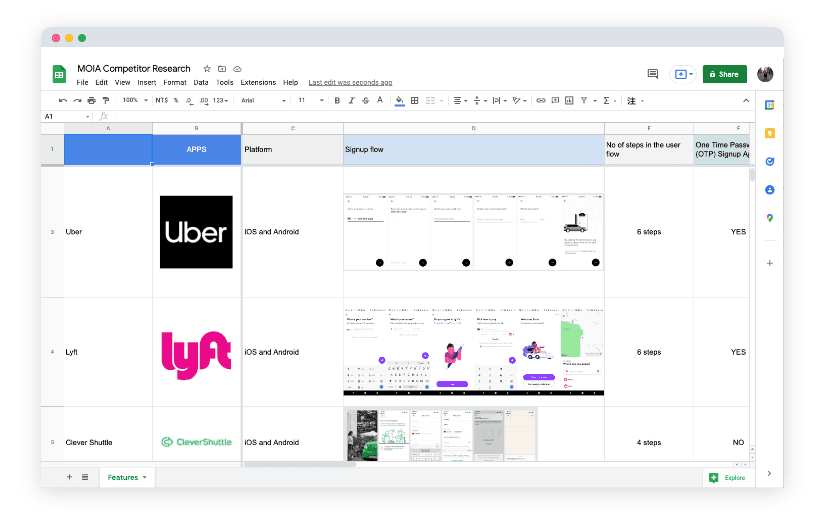This screenshot has height=514, width=824.
Task: Collapse the toolbar with the up chevron
Action: (746, 100)
